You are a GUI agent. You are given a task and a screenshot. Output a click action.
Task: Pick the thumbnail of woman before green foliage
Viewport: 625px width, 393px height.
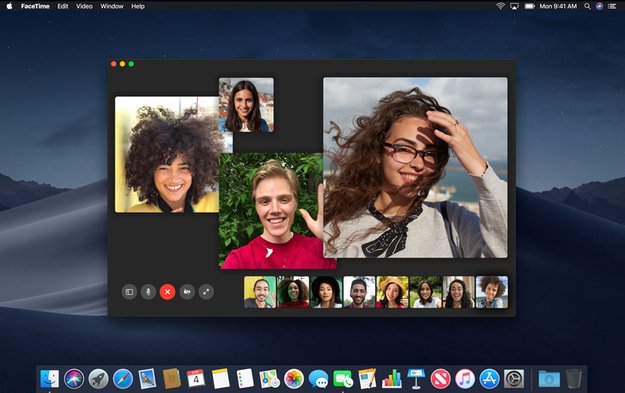(x=426, y=292)
